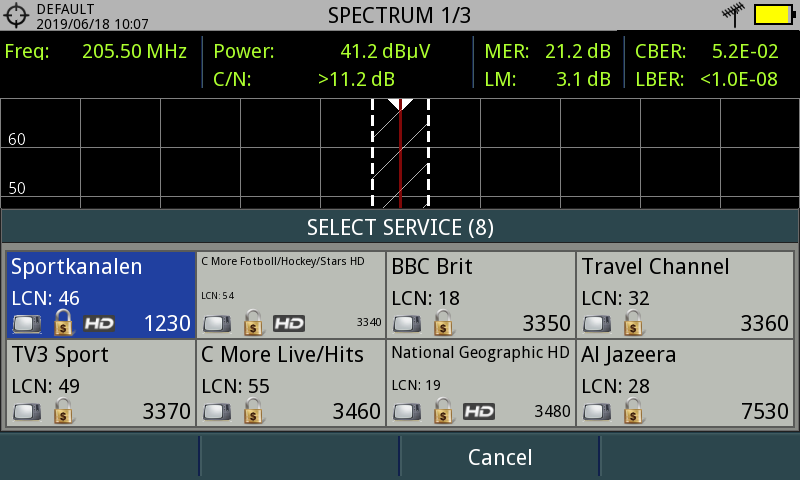The width and height of the screenshot is (800, 480).
Task: Click the HD badge in Sportkanalen tile
Action: click(99, 323)
